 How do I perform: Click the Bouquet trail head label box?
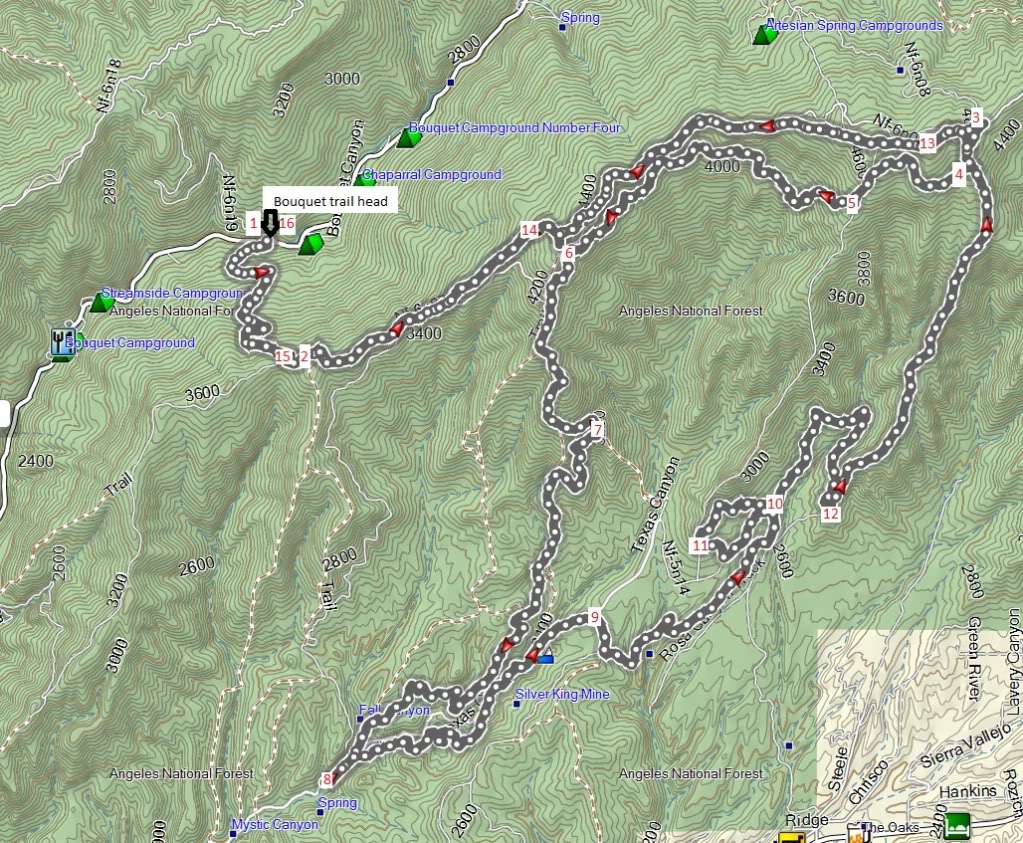point(330,201)
